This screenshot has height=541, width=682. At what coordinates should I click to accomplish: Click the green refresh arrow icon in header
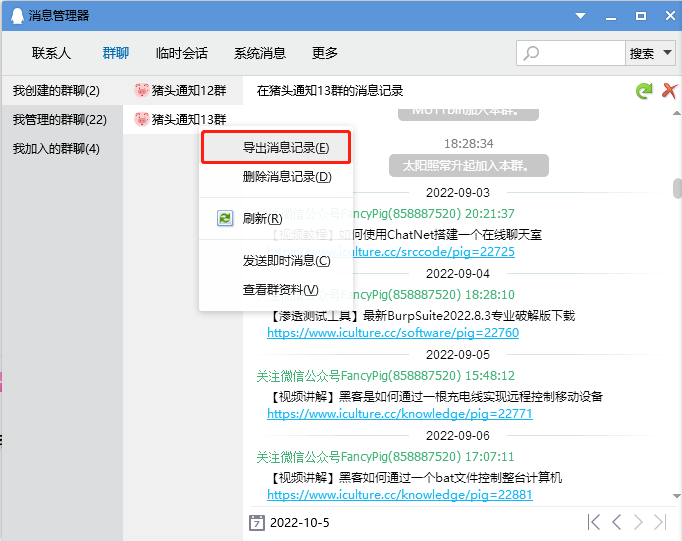[644, 90]
